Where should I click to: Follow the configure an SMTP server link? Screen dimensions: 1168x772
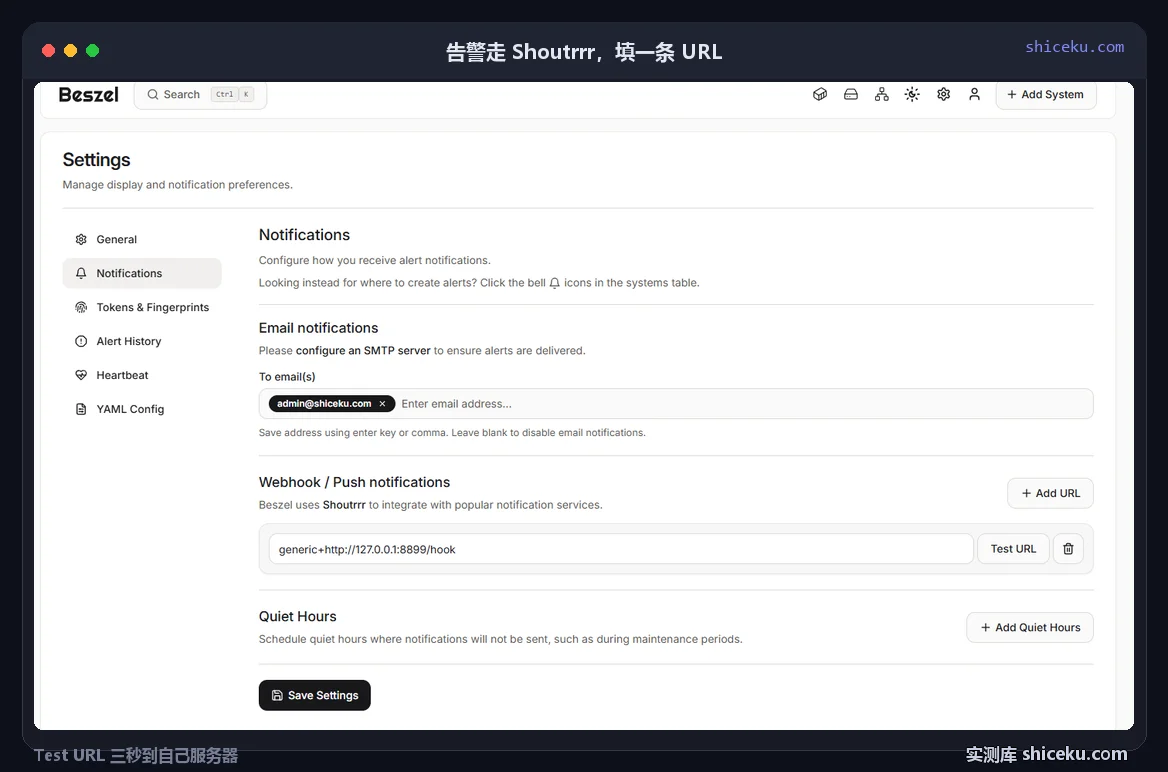tap(363, 350)
